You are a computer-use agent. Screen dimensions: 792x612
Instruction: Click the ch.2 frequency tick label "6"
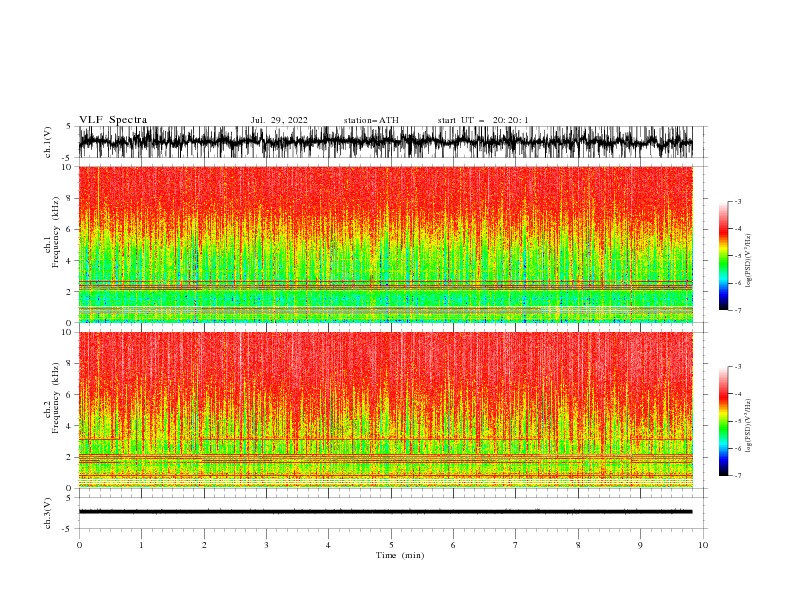[70, 395]
